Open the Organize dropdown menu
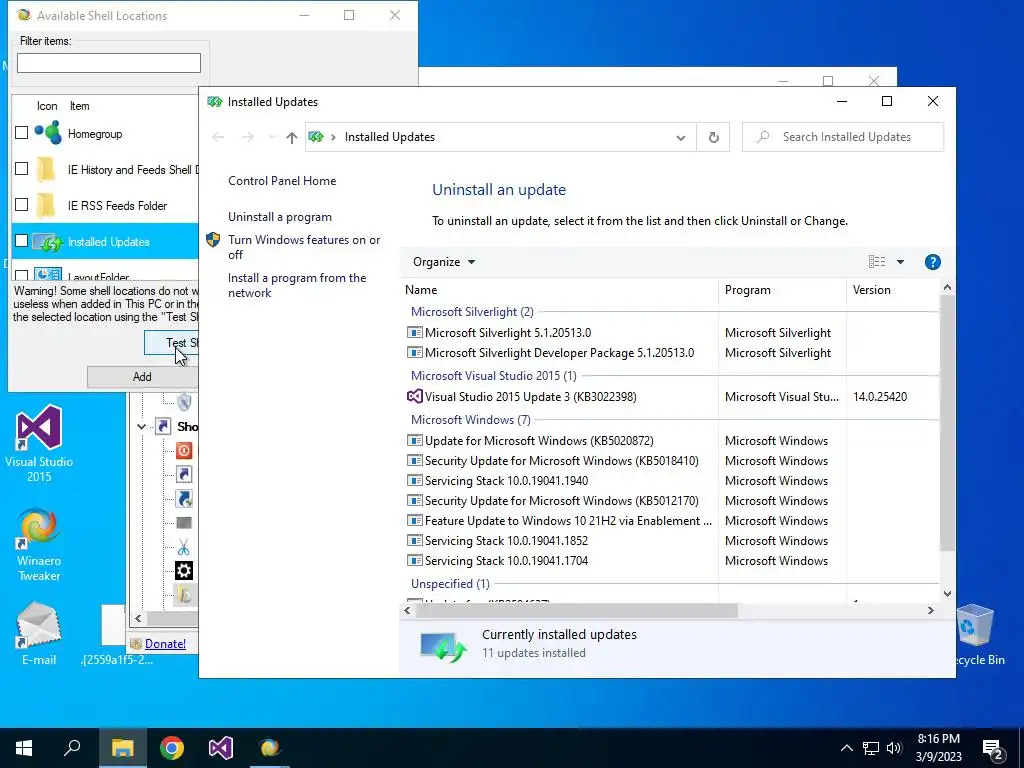Image resolution: width=1024 pixels, height=768 pixels. click(444, 262)
